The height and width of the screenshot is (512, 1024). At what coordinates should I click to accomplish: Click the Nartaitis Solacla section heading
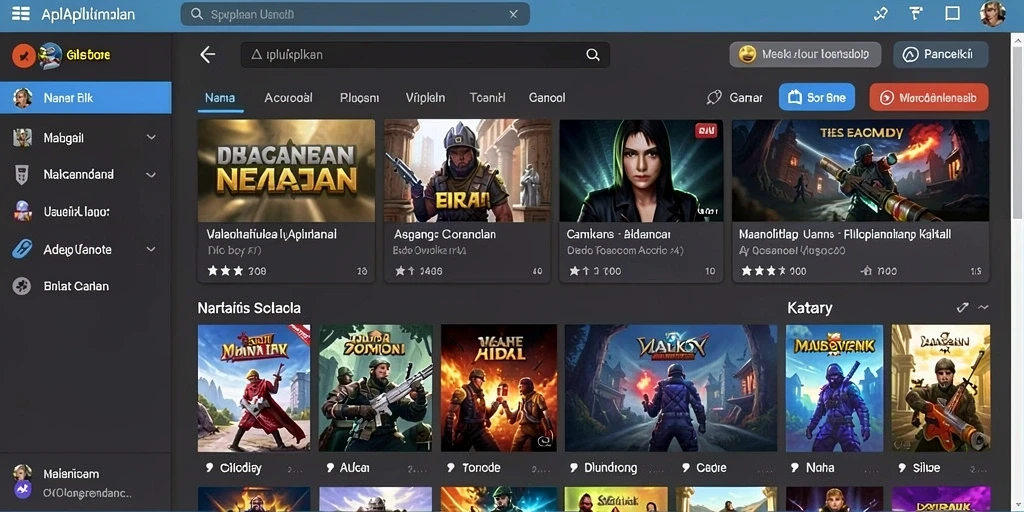pyautogui.click(x=249, y=308)
